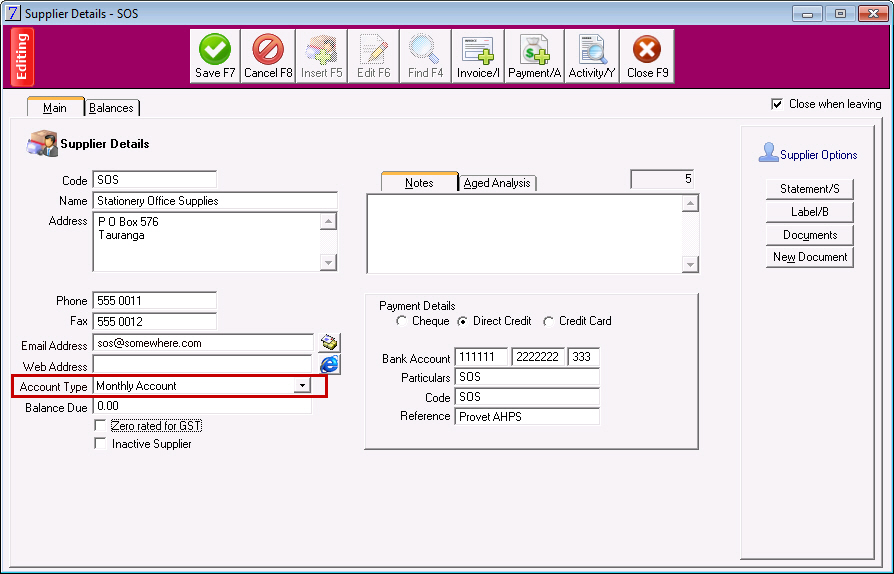Click the New Document button
The image size is (894, 574).
[810, 257]
